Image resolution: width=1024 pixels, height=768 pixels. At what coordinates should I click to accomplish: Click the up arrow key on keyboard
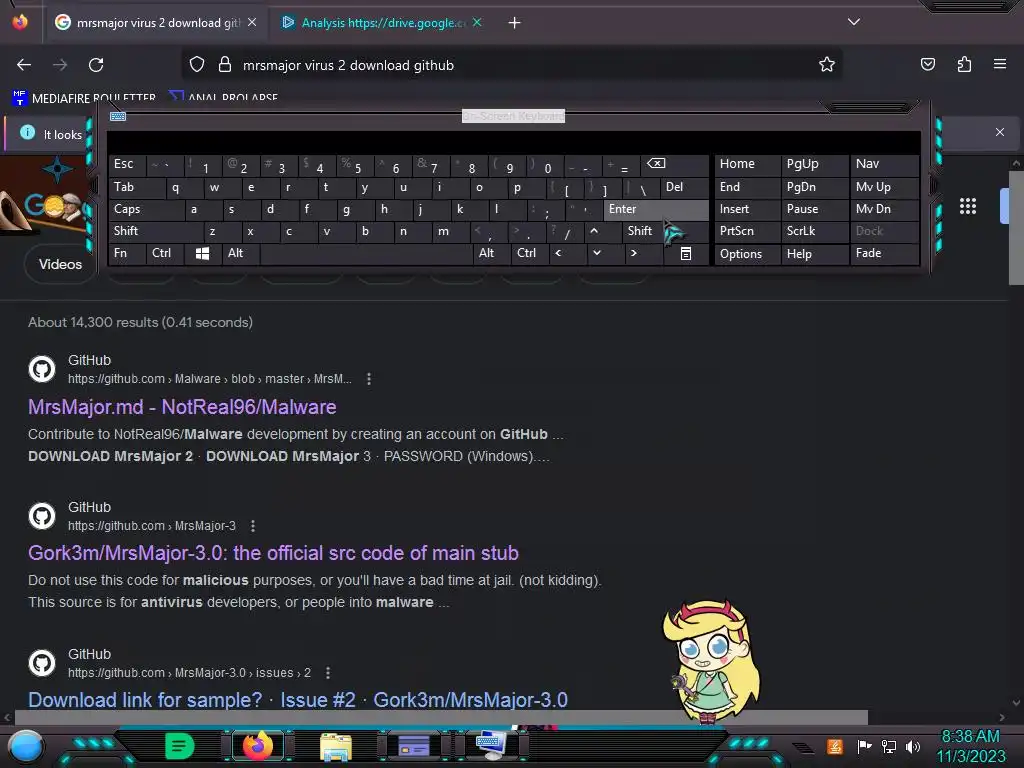pyautogui.click(x=594, y=231)
